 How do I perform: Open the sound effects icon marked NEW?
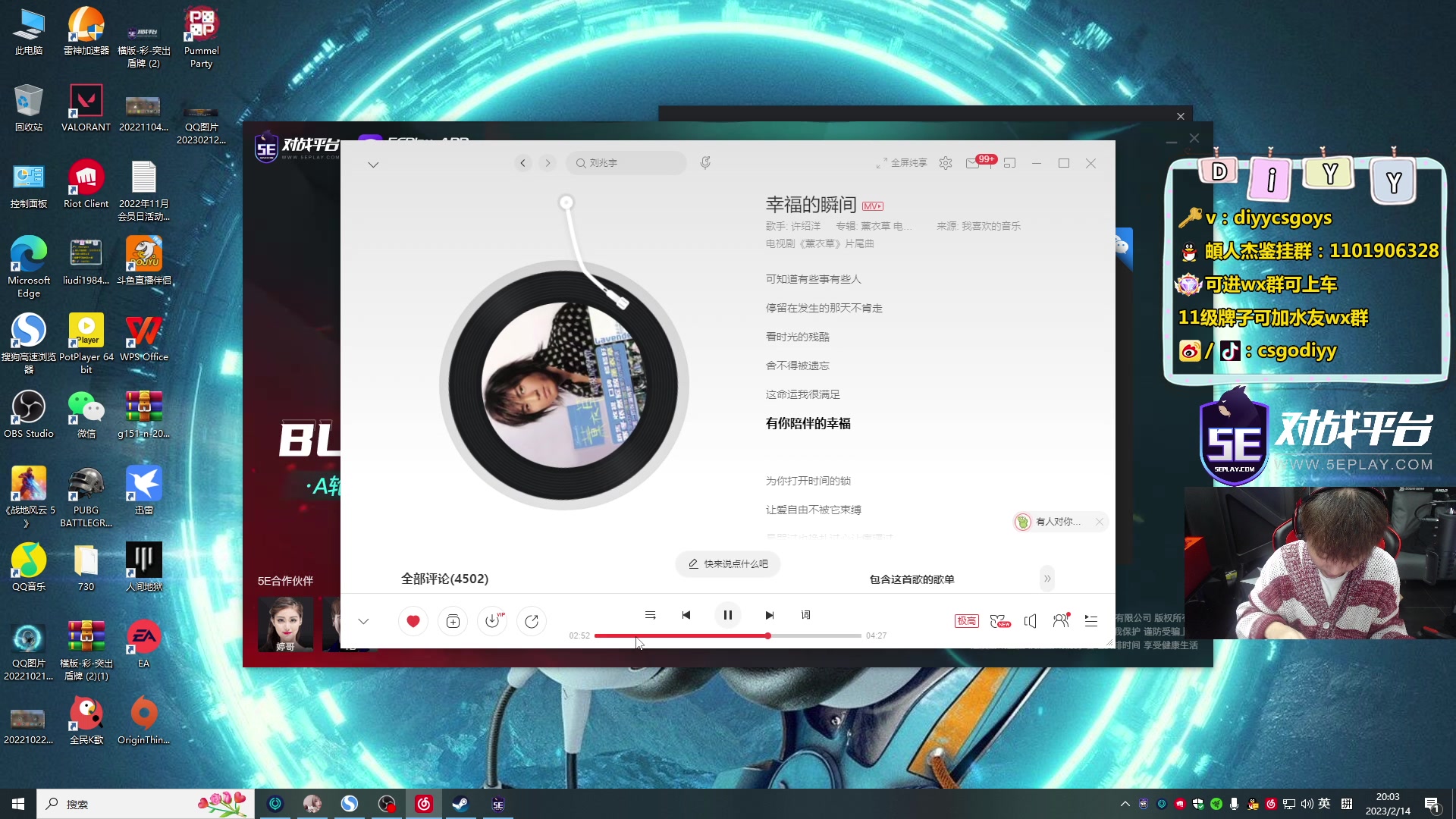[1000, 621]
